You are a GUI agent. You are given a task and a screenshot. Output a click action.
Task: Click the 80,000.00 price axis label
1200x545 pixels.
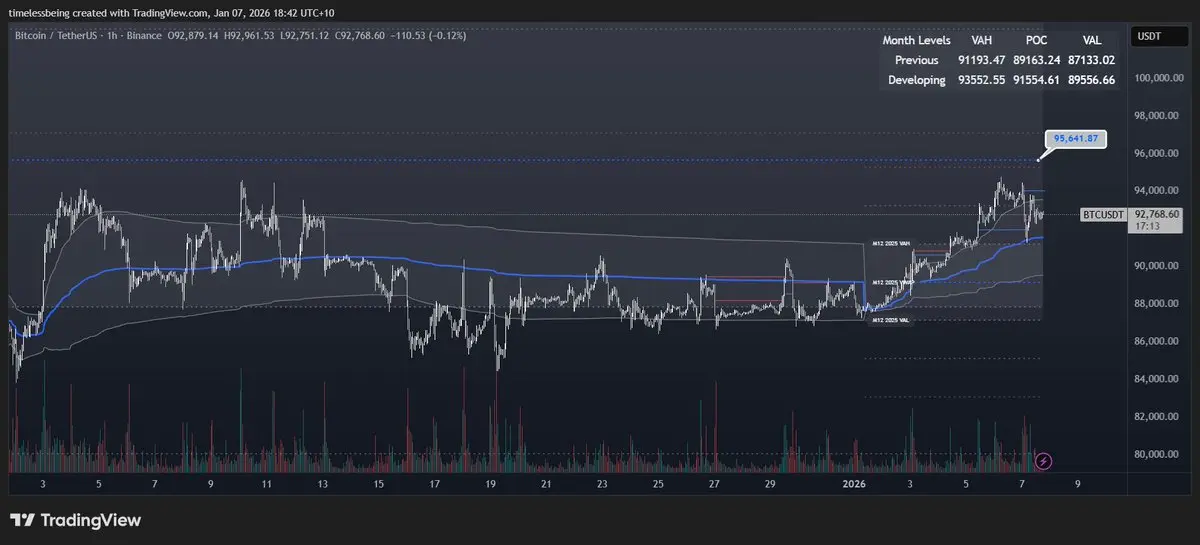[x=1158, y=454]
